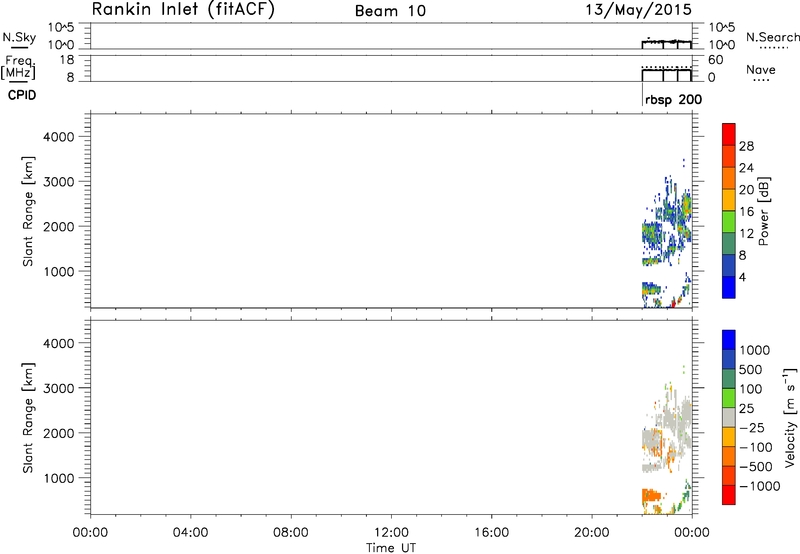This screenshot has width=800, height=554.
Task: Click the '4000' tick in the power panel
Action: tap(59, 137)
